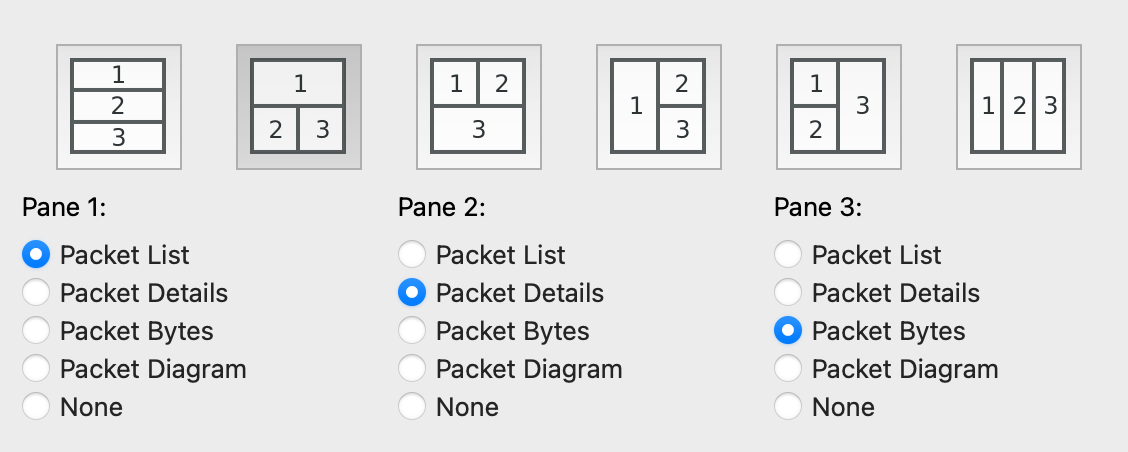Select layout with pane 1 left of stacked 2 and 3
Screen dimensions: 1128x452
pyautogui.click(x=658, y=106)
